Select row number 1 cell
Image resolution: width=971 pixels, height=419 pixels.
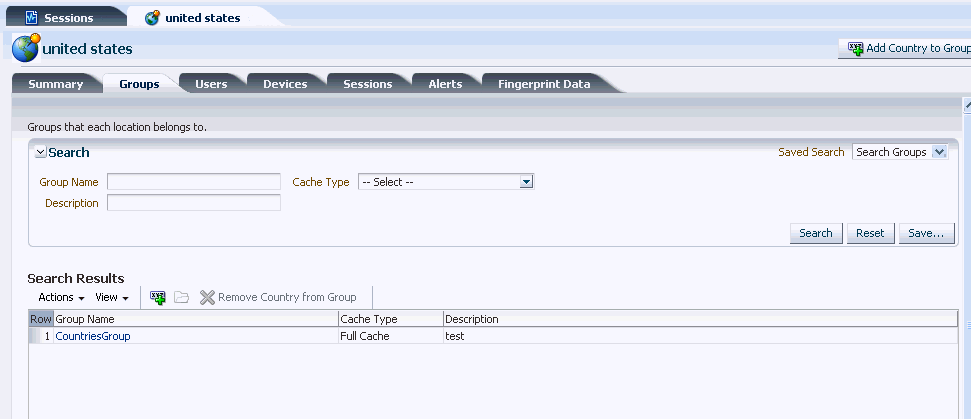(x=42, y=337)
